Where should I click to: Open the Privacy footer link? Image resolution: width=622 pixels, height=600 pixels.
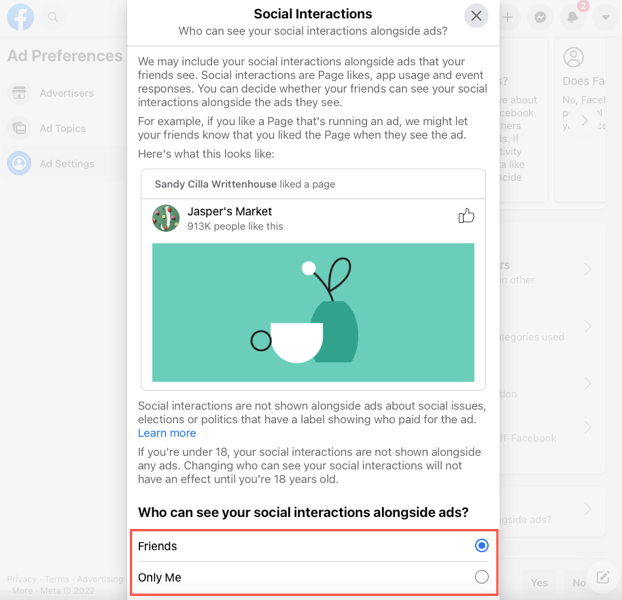tap(21, 579)
